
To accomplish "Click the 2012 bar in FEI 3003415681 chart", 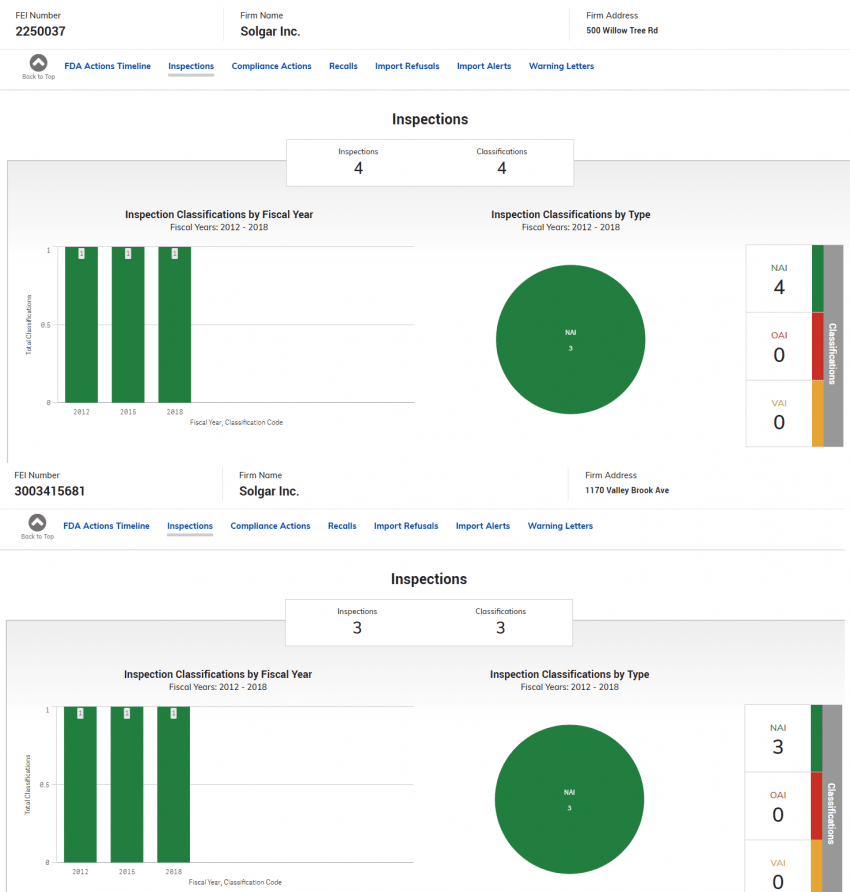I will [80, 784].
